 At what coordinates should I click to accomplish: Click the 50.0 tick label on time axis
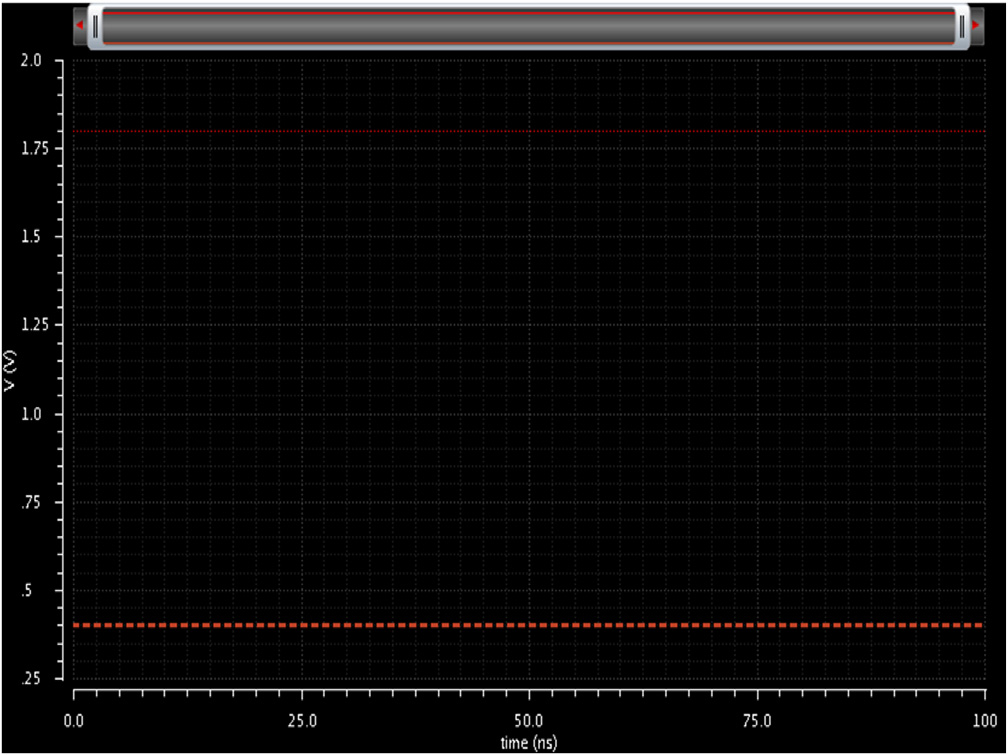(x=529, y=720)
